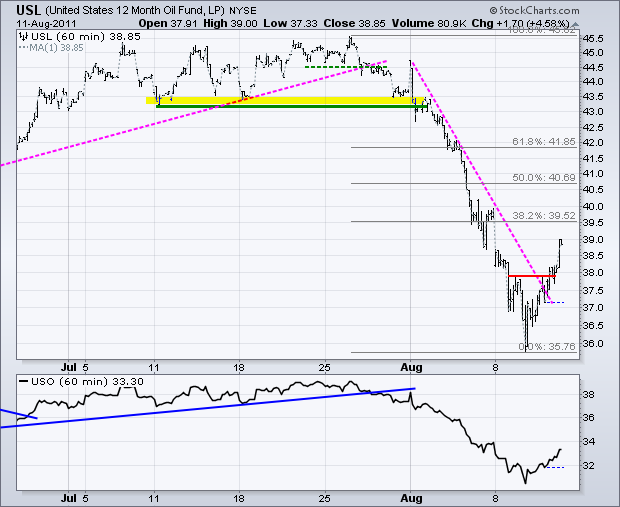The height and width of the screenshot is (507, 620).
Task: Click the 0.0%: 35.76 Fibonacci label
Action: (547, 346)
